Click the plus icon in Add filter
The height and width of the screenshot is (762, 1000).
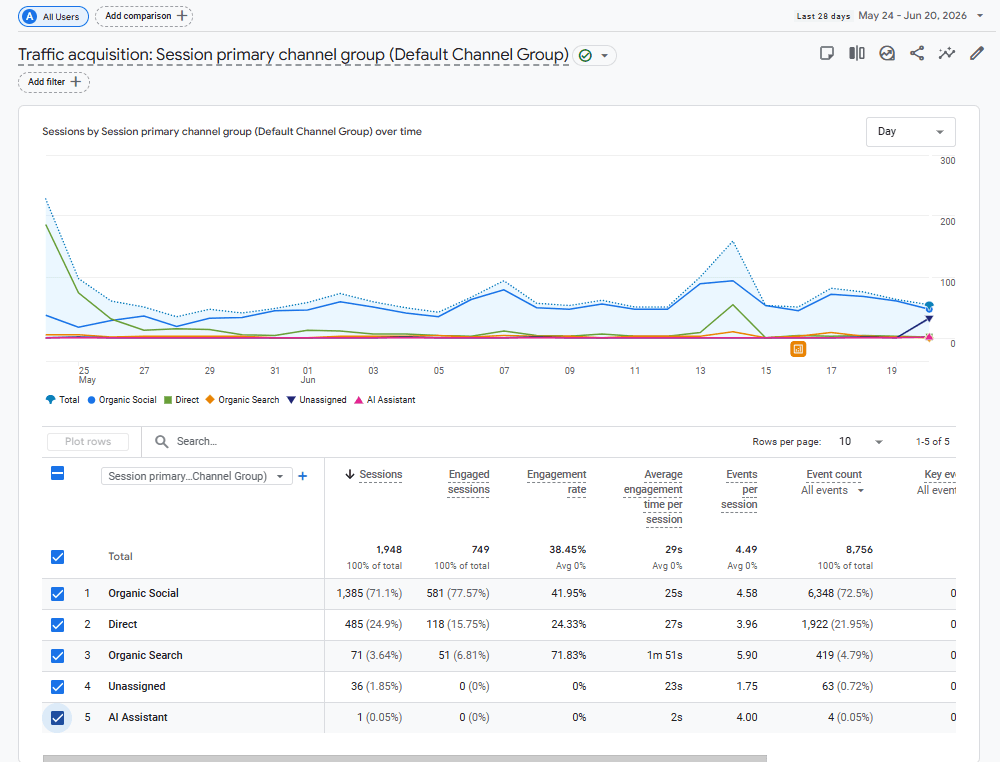76,82
